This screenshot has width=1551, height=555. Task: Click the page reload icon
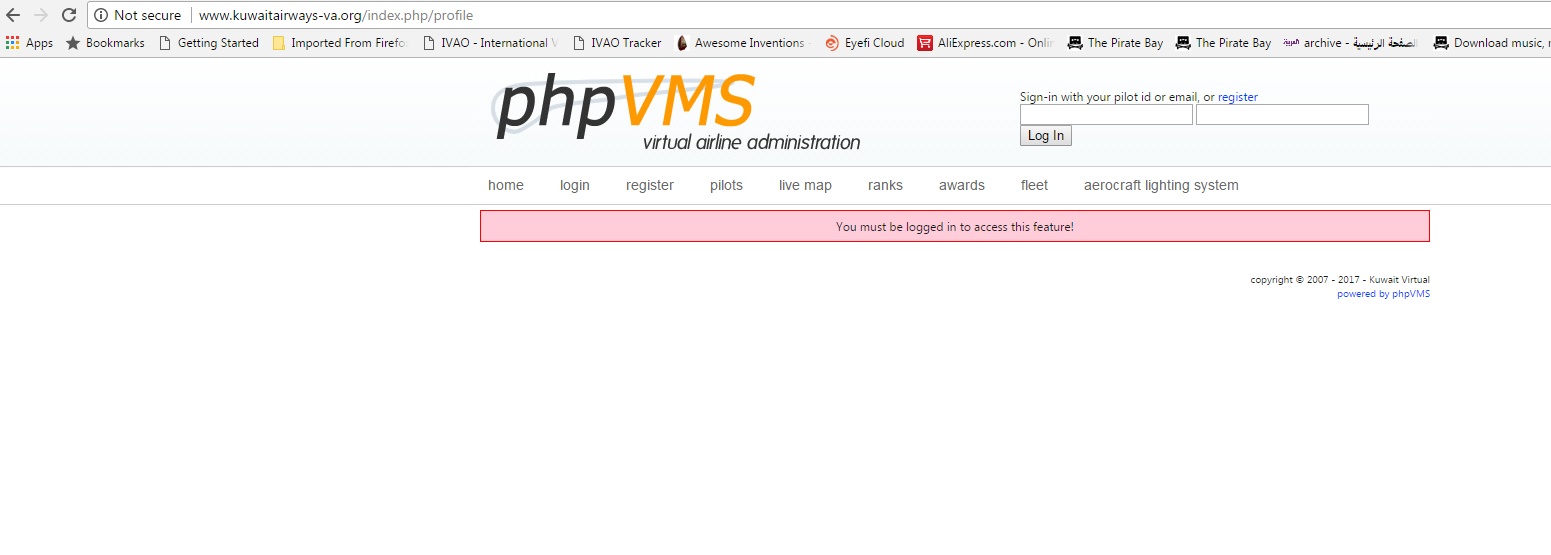[x=69, y=15]
